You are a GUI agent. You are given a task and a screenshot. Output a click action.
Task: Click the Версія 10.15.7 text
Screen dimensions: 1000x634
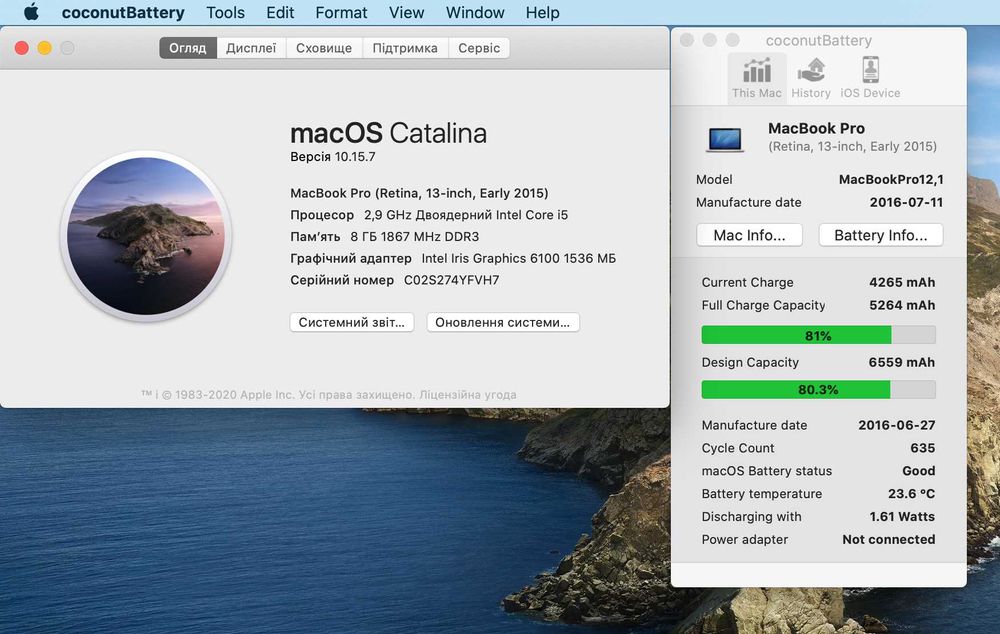click(x=333, y=157)
